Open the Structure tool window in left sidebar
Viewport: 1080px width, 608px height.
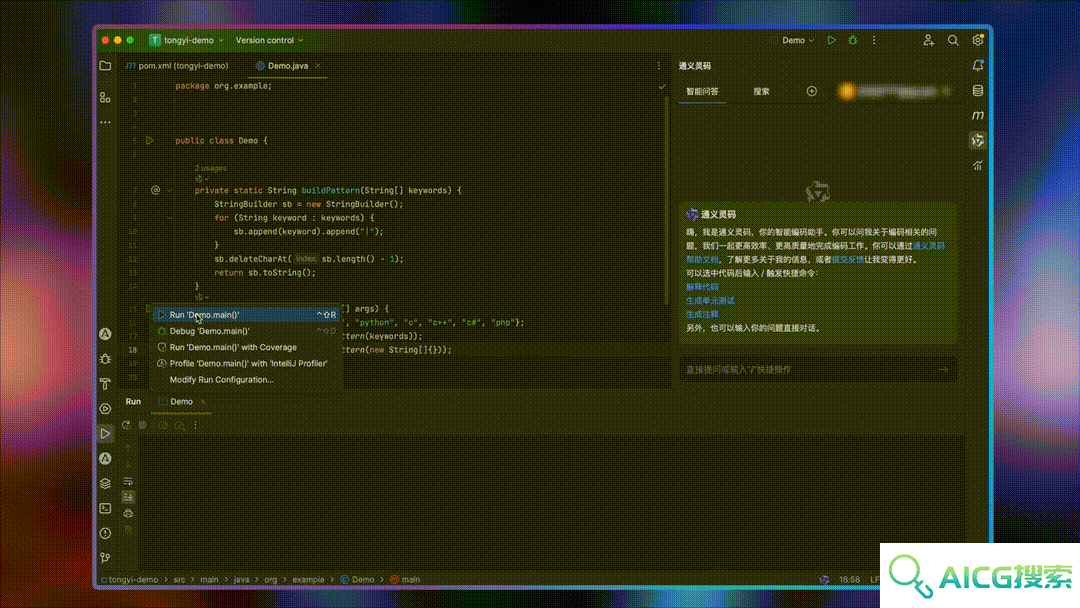tap(105, 98)
